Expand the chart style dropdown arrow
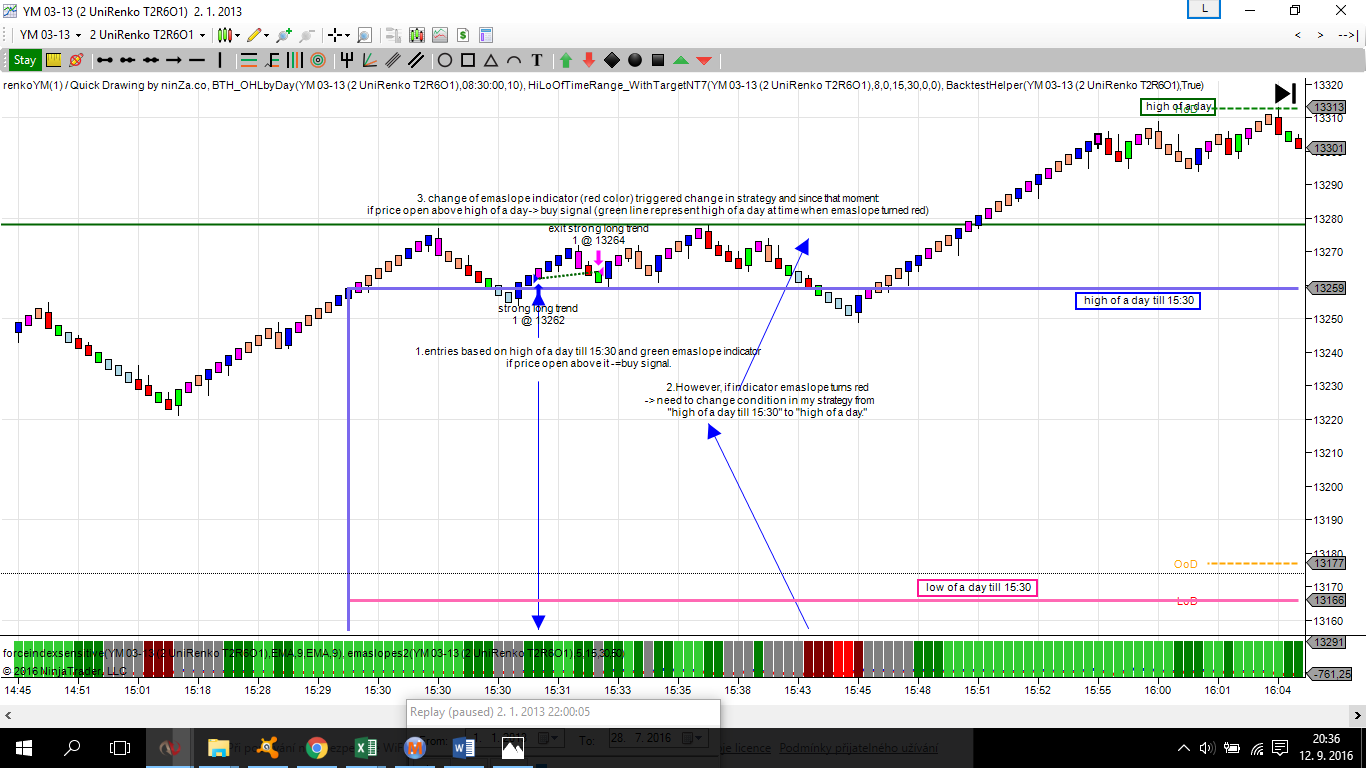The width and height of the screenshot is (1366, 768). click(238, 34)
